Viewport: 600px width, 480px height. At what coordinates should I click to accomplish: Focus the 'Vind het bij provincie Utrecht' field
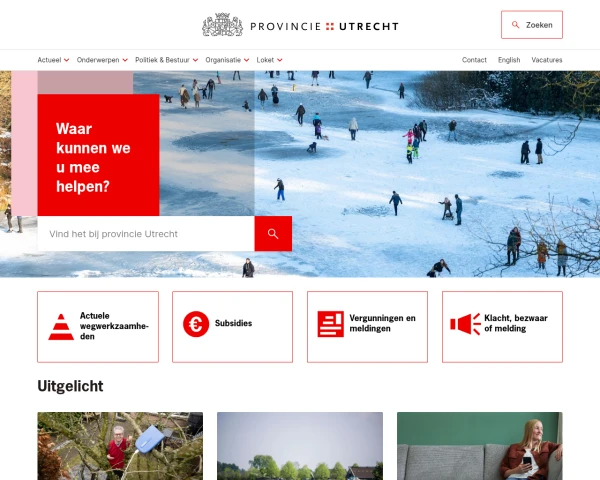click(x=146, y=233)
